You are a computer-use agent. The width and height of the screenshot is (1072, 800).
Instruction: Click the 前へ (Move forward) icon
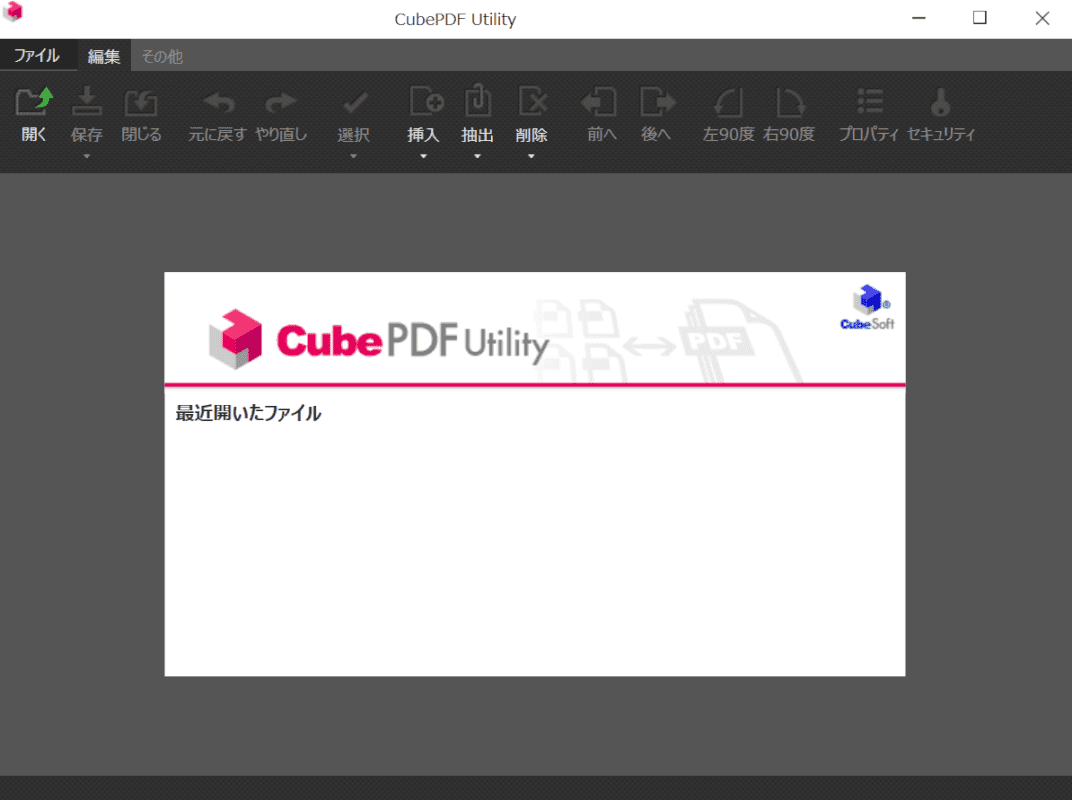pyautogui.click(x=599, y=103)
